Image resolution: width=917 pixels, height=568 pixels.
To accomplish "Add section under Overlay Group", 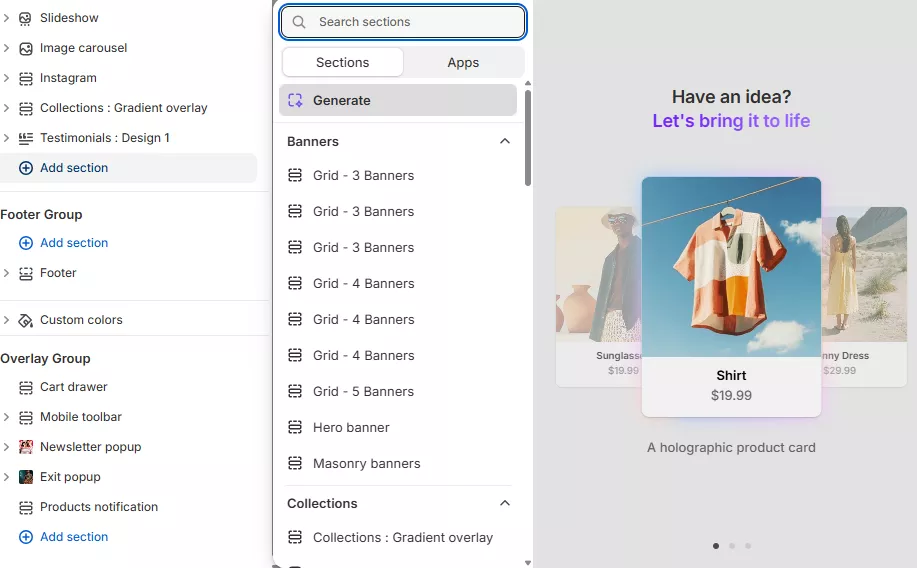I will [73, 537].
